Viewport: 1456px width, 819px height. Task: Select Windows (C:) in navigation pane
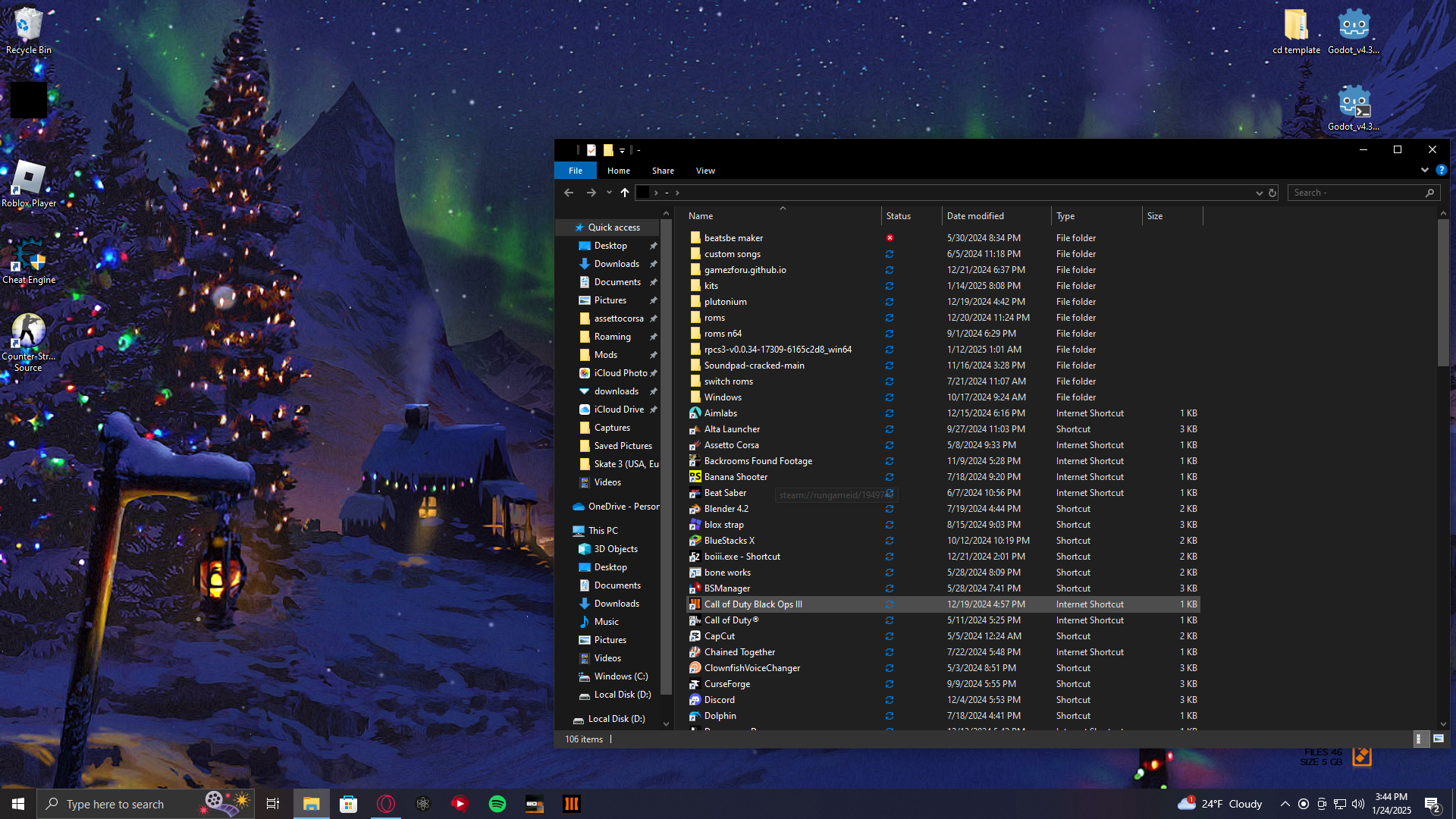point(620,676)
